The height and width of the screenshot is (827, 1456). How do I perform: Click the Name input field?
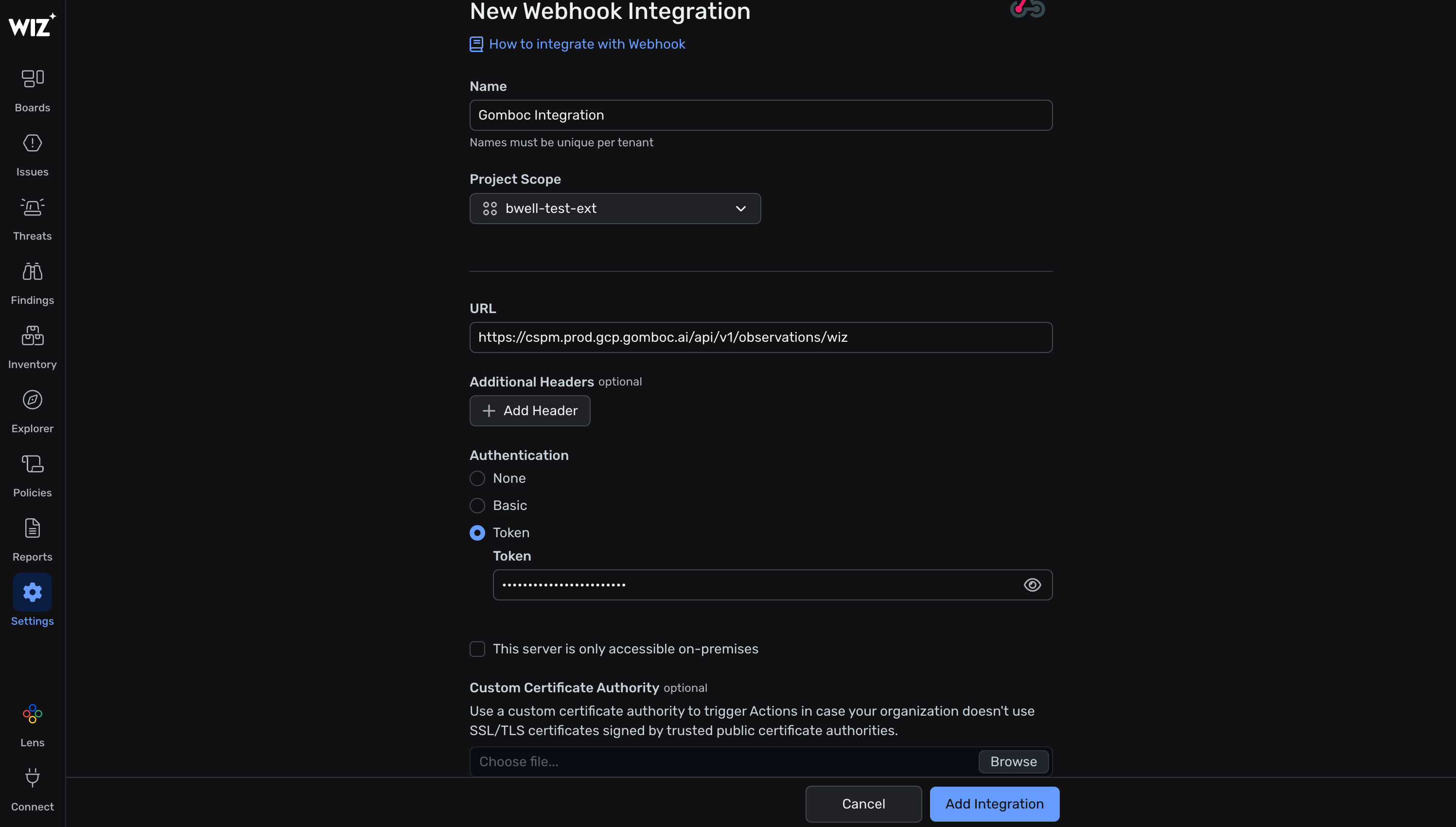click(761, 115)
